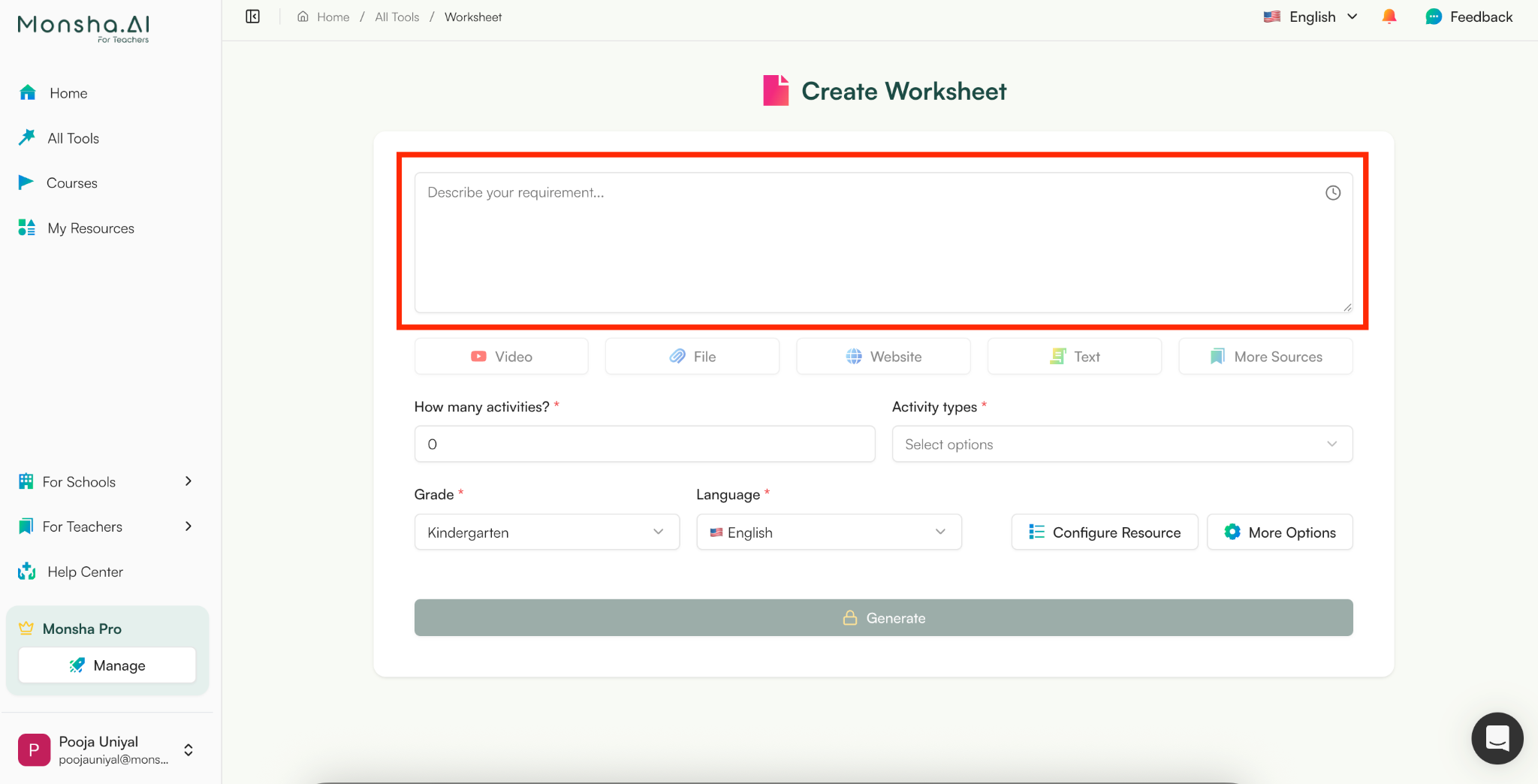Open the English language switcher in header

tap(1310, 16)
